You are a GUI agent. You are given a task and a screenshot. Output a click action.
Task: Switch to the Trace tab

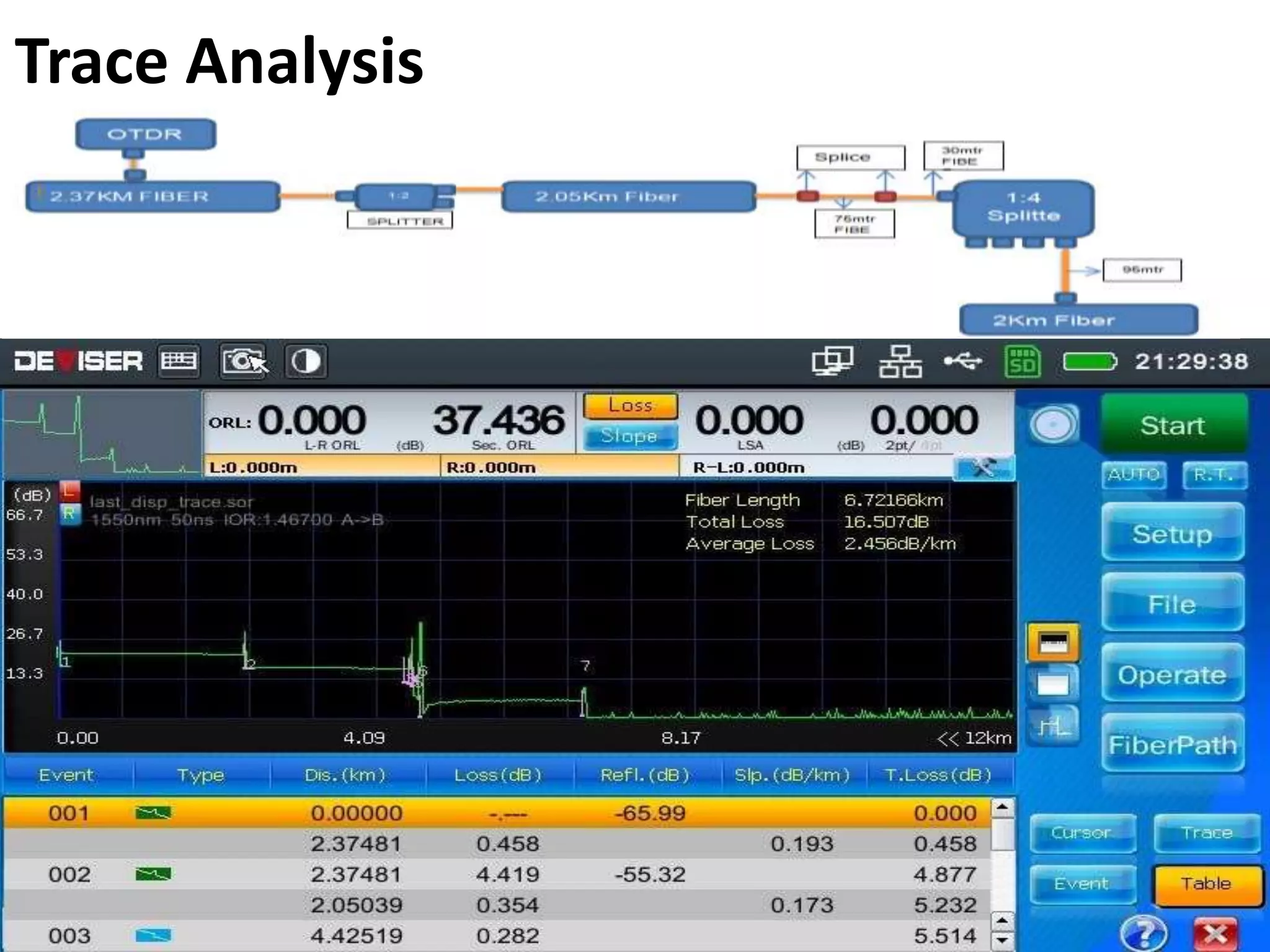[1207, 832]
